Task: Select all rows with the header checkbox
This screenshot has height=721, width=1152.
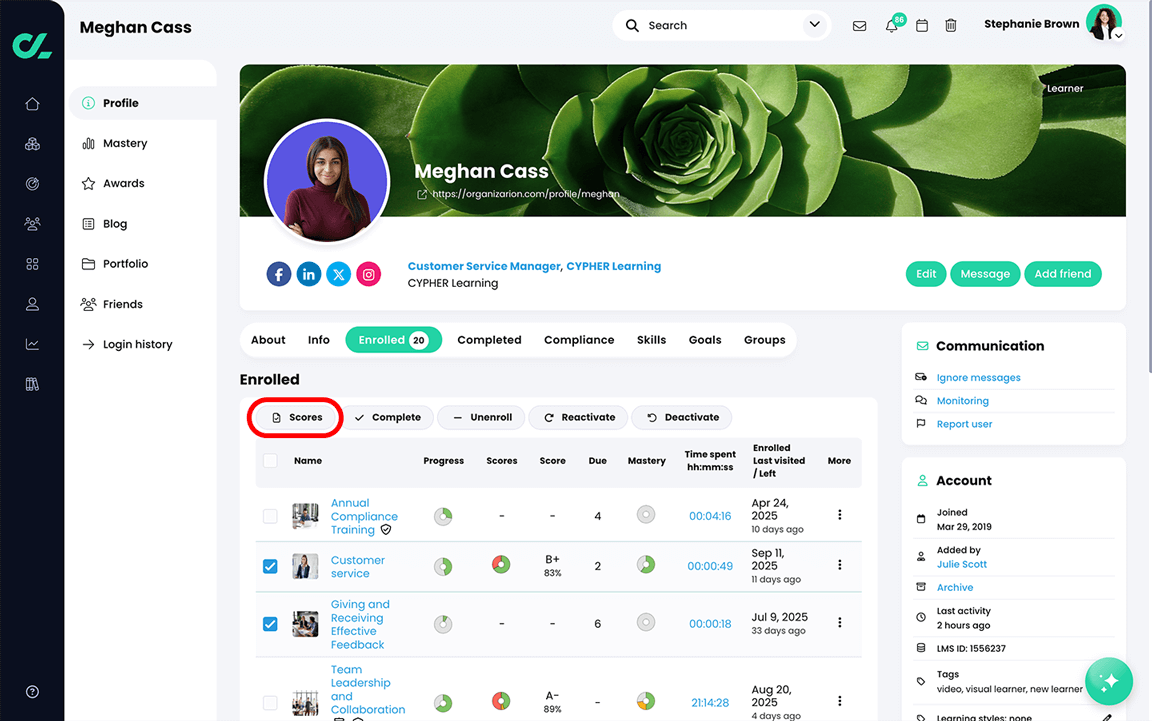Action: click(x=270, y=460)
